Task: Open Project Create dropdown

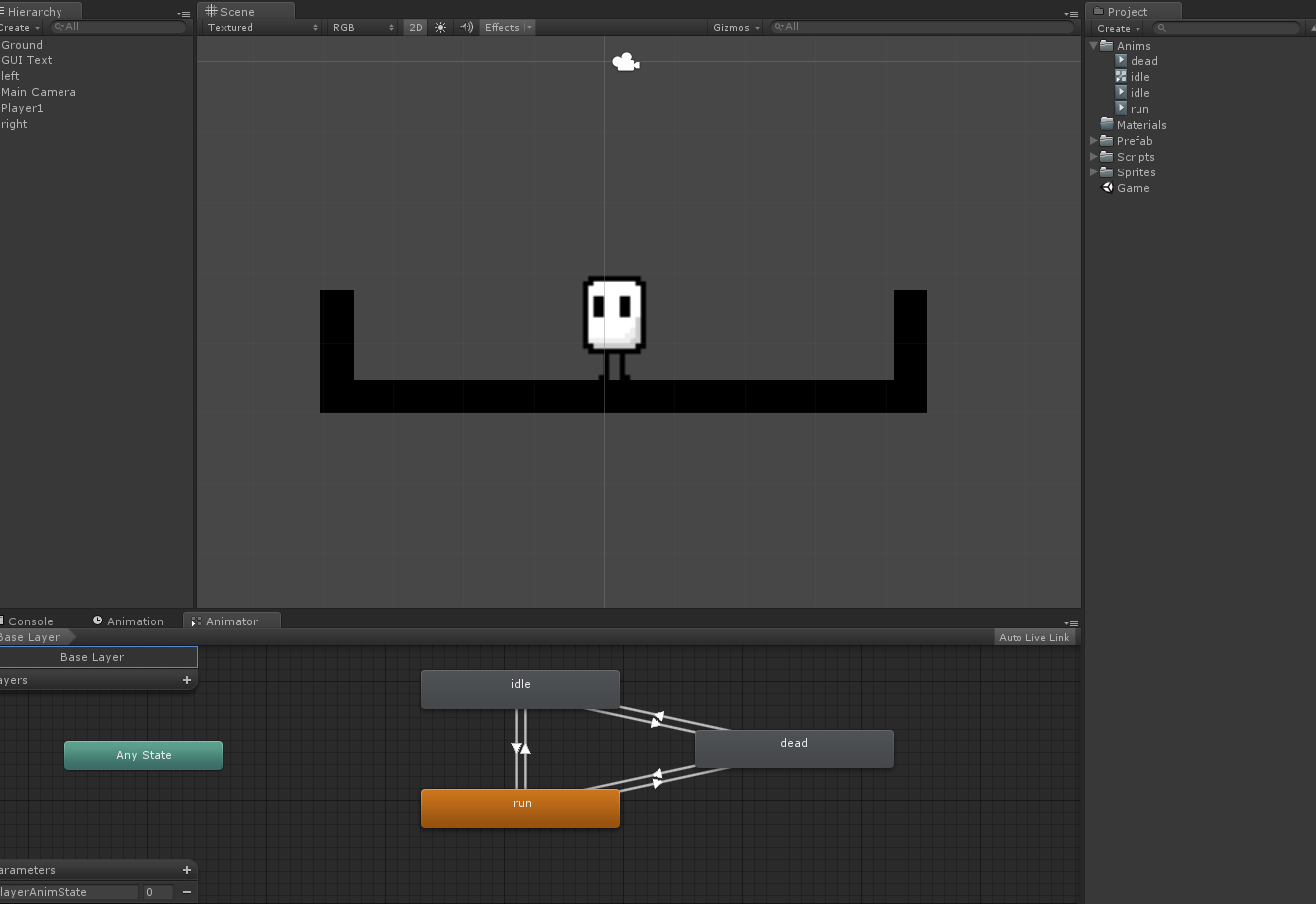Action: click(1120, 28)
